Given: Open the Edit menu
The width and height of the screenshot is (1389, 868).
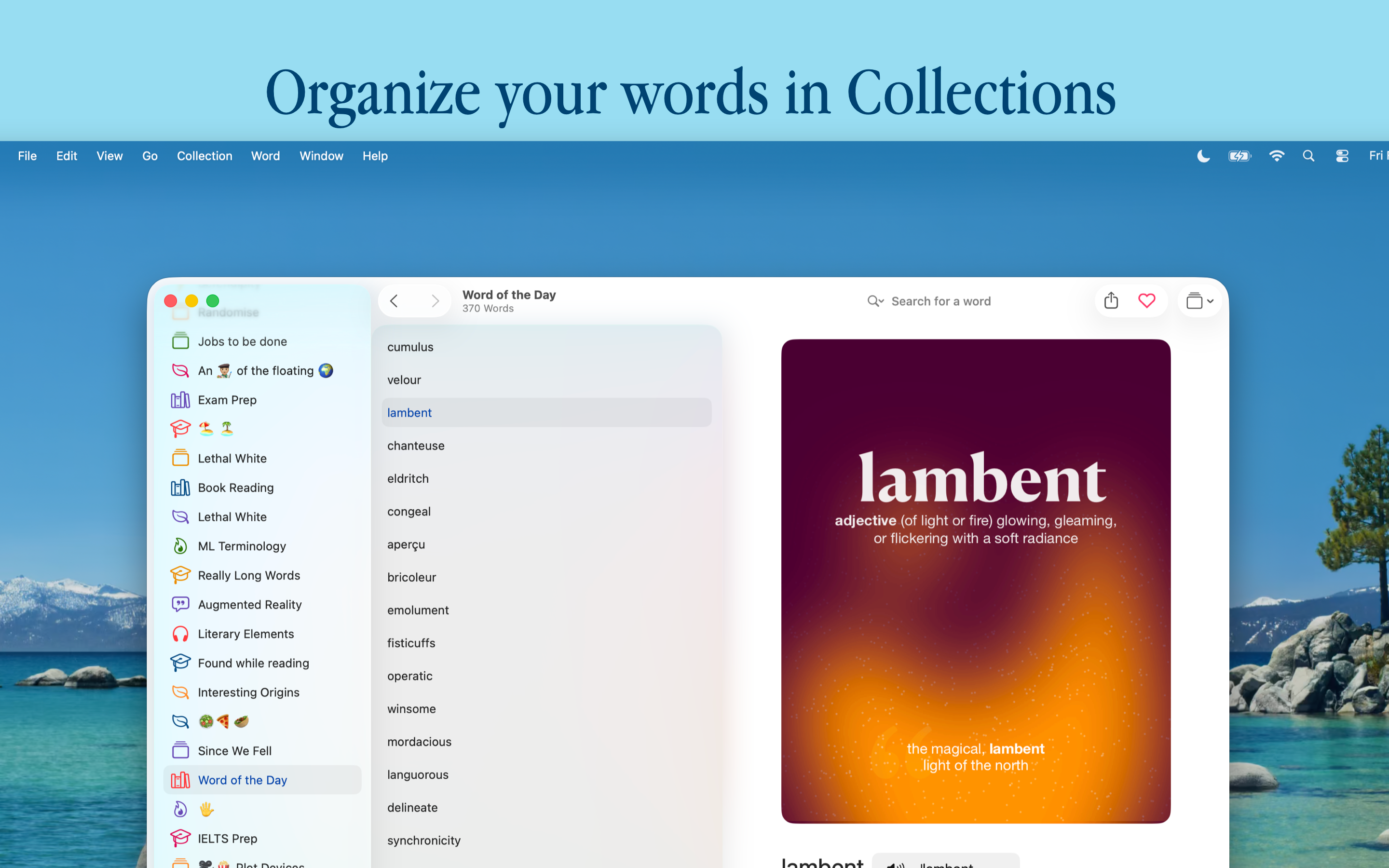Looking at the screenshot, I should [67, 156].
